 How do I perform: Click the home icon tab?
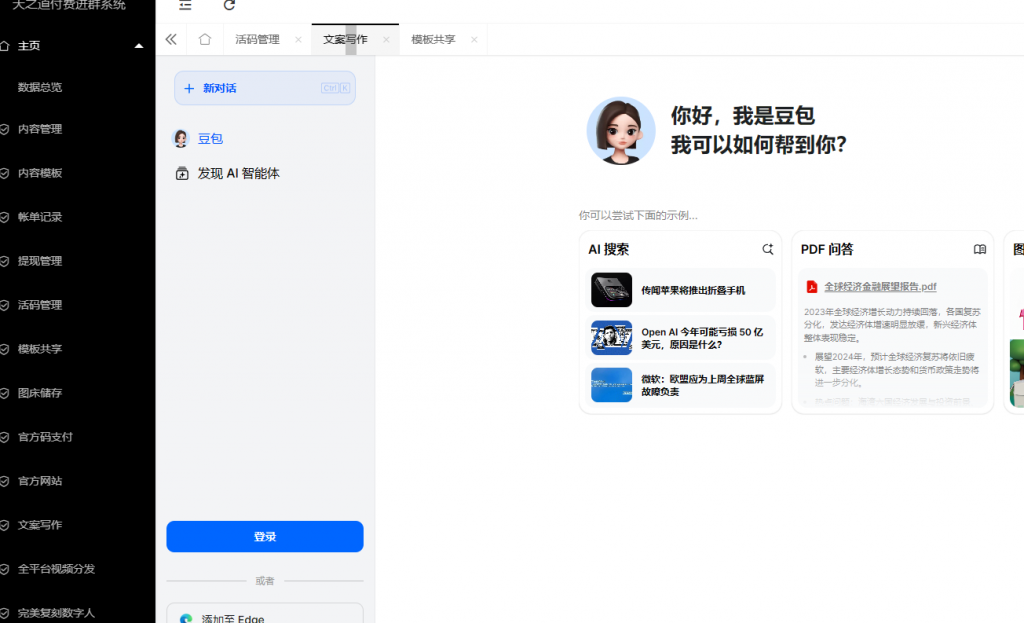(x=205, y=40)
